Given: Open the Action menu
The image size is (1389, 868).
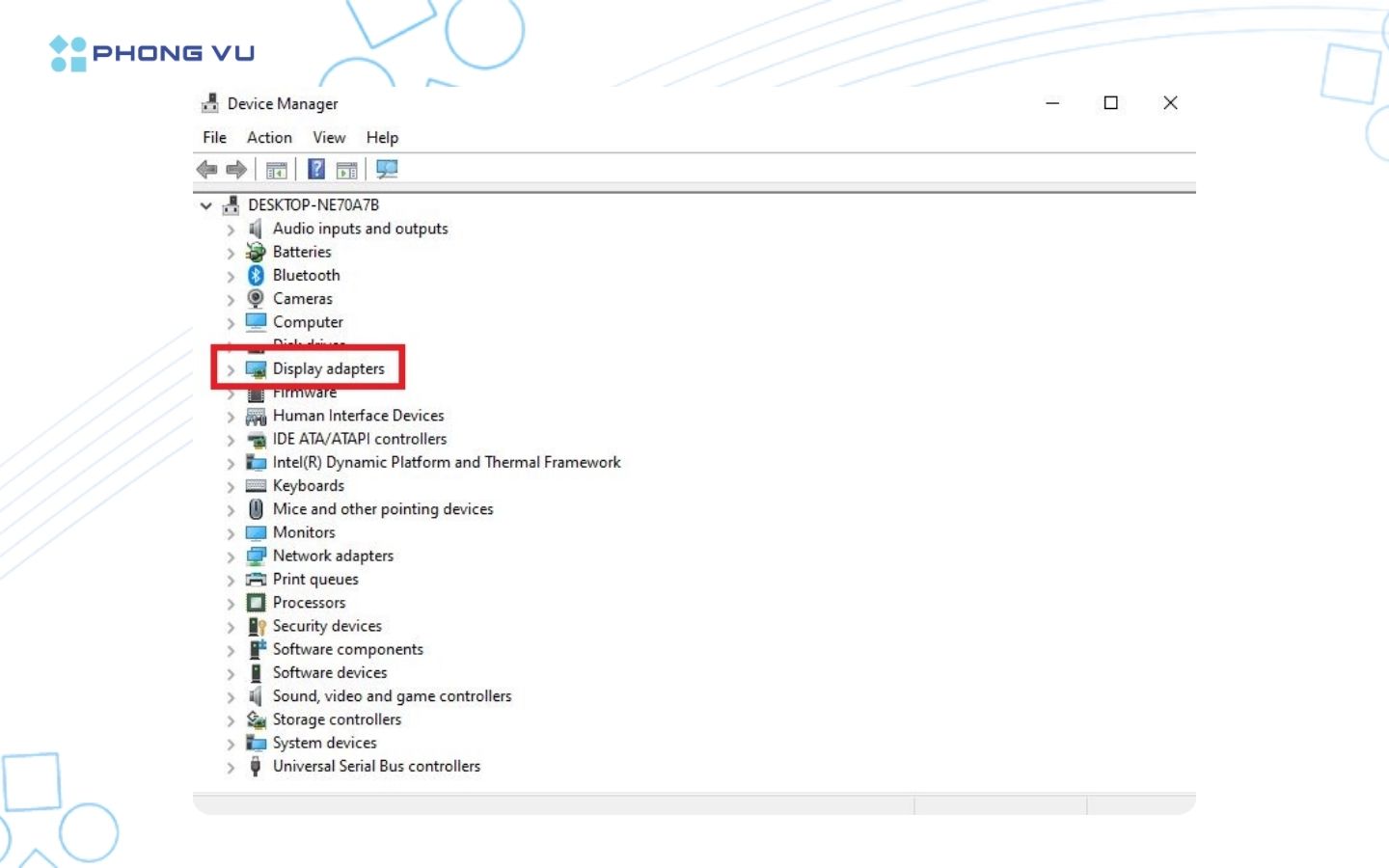Looking at the screenshot, I should click(x=269, y=138).
